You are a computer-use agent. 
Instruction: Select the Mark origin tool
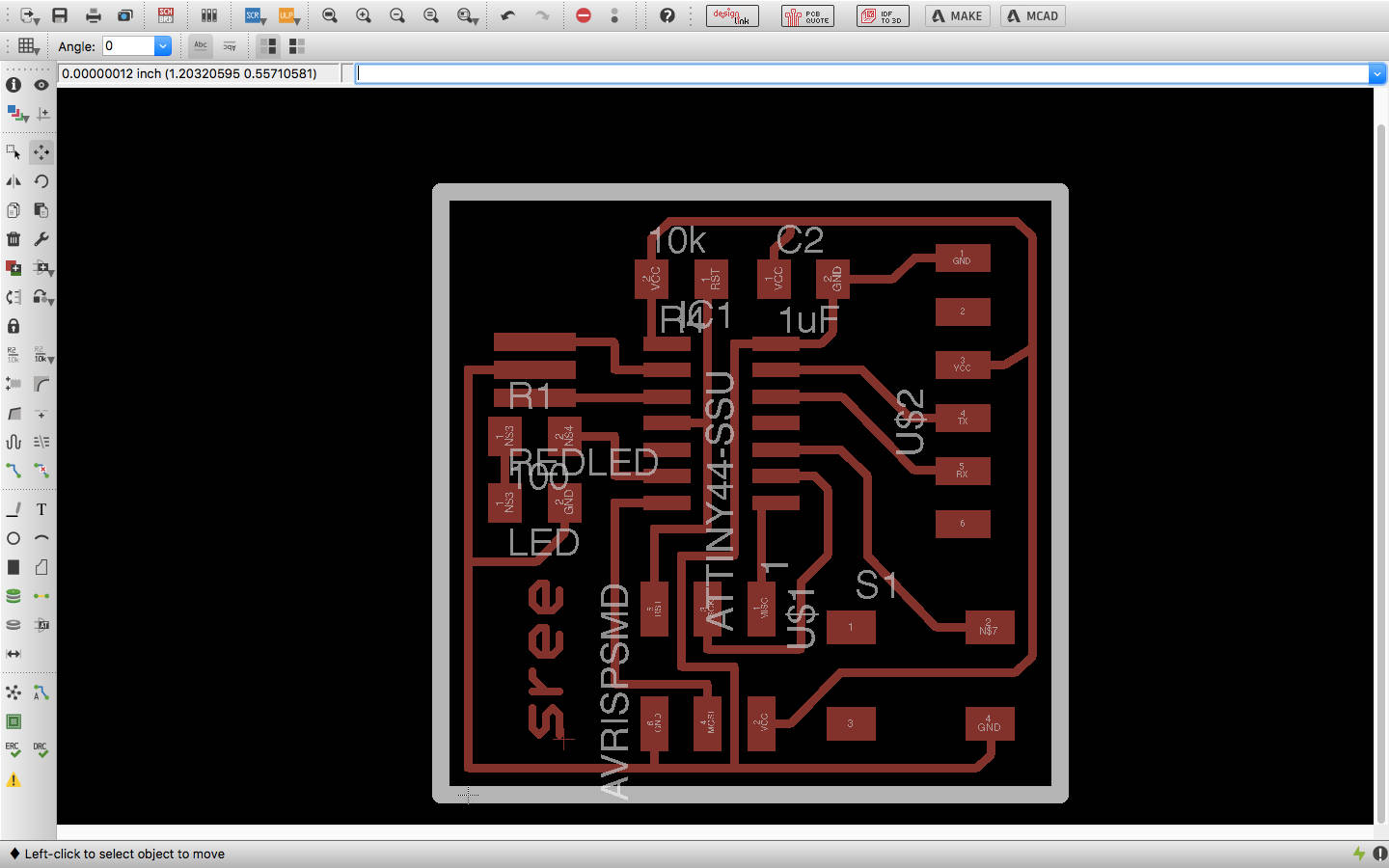(43, 114)
